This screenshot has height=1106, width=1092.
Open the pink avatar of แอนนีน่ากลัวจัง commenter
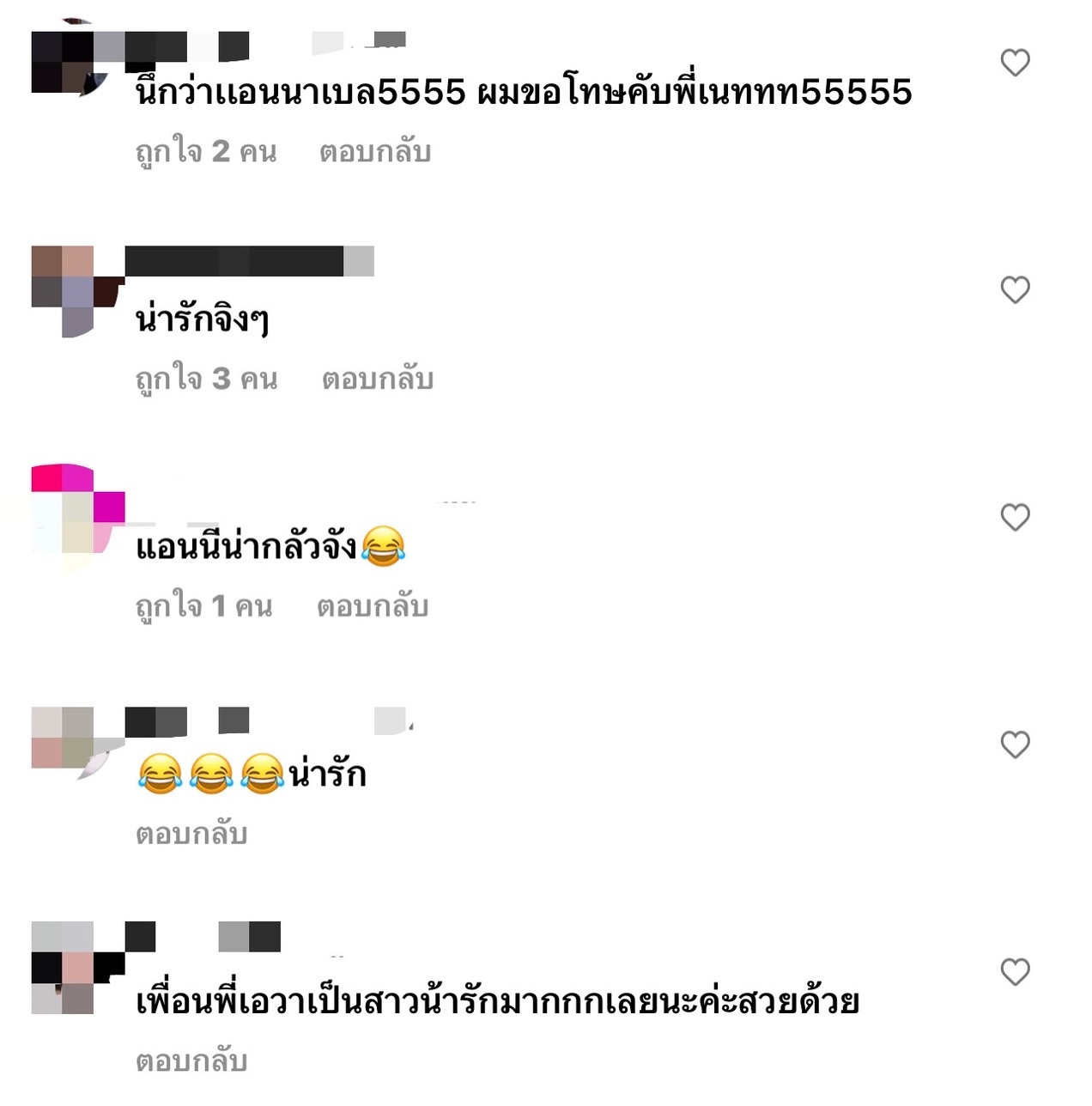tap(77, 509)
